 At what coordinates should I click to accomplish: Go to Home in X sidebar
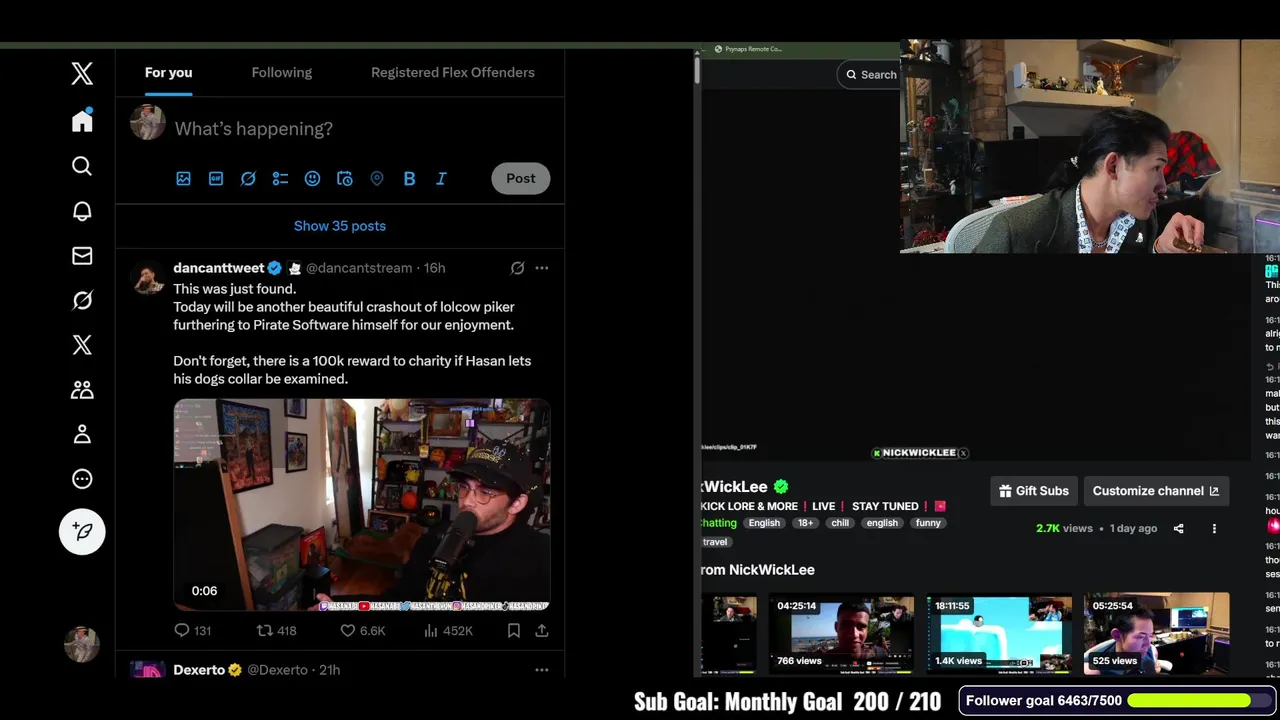click(x=82, y=121)
